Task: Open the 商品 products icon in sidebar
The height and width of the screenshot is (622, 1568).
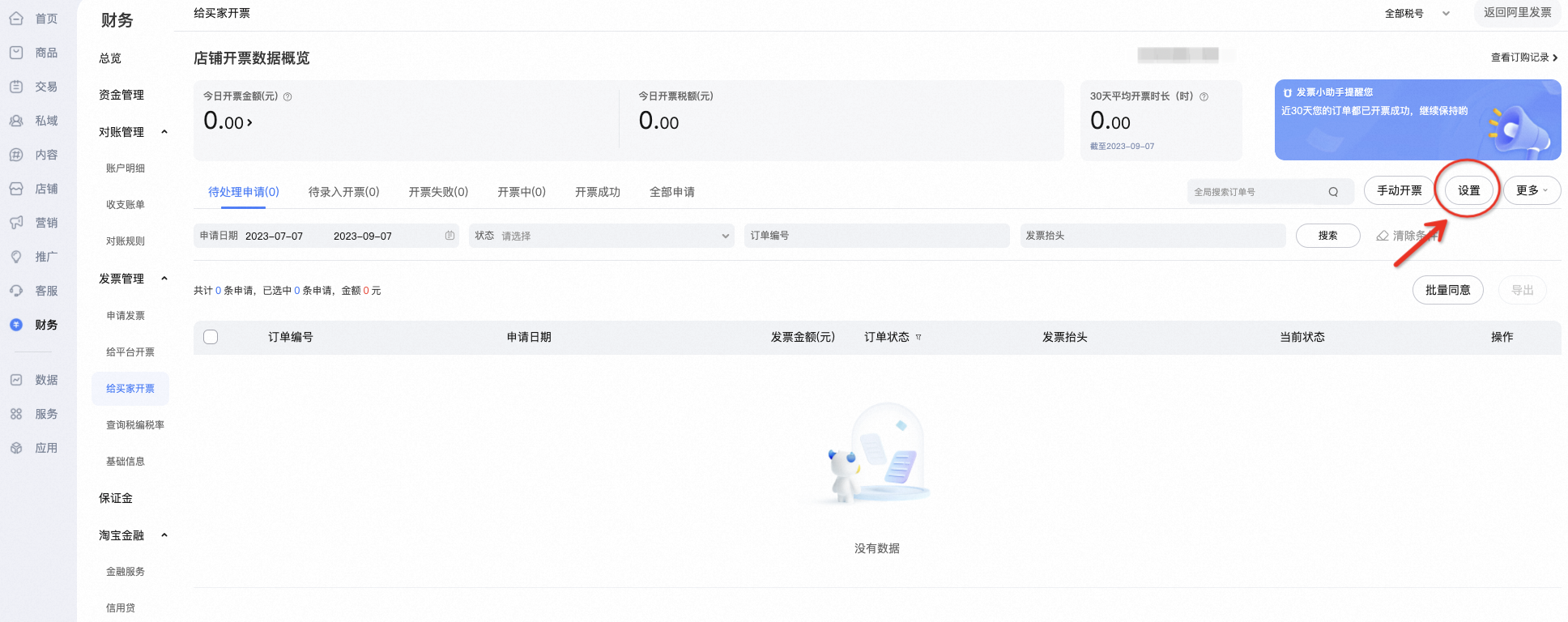Action: click(16, 53)
